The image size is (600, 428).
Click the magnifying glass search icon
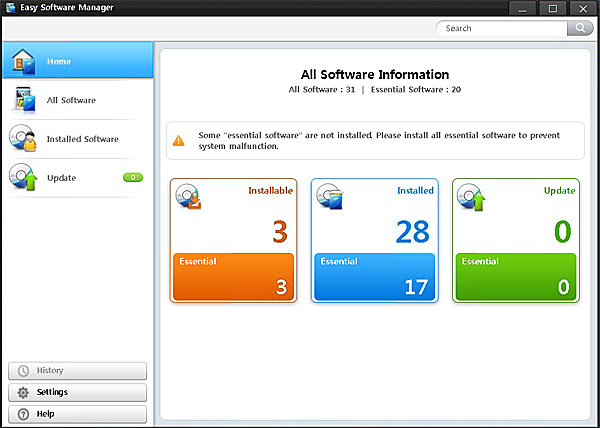pos(580,29)
